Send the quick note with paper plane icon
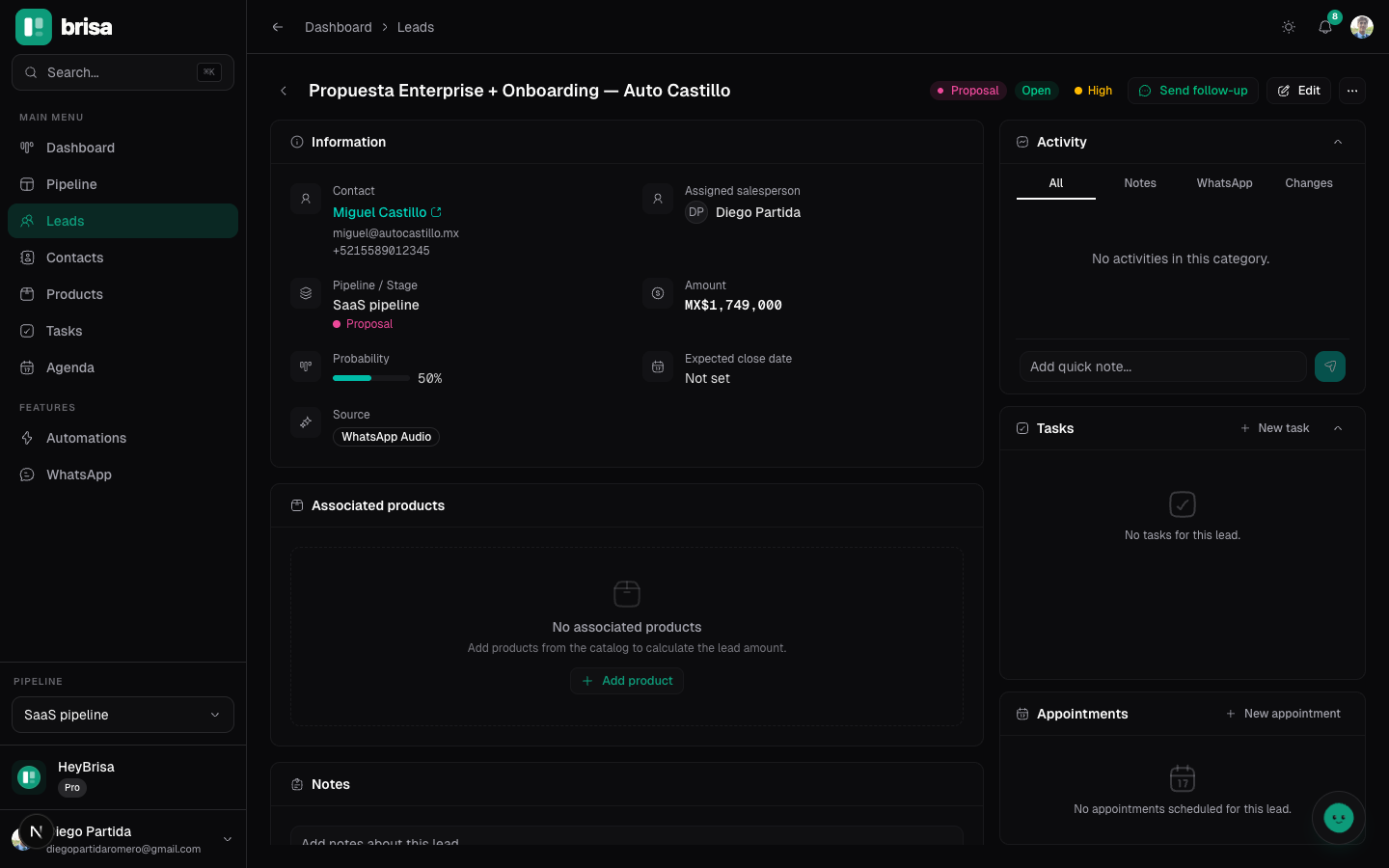This screenshot has width=1389, height=868. pyautogui.click(x=1330, y=366)
